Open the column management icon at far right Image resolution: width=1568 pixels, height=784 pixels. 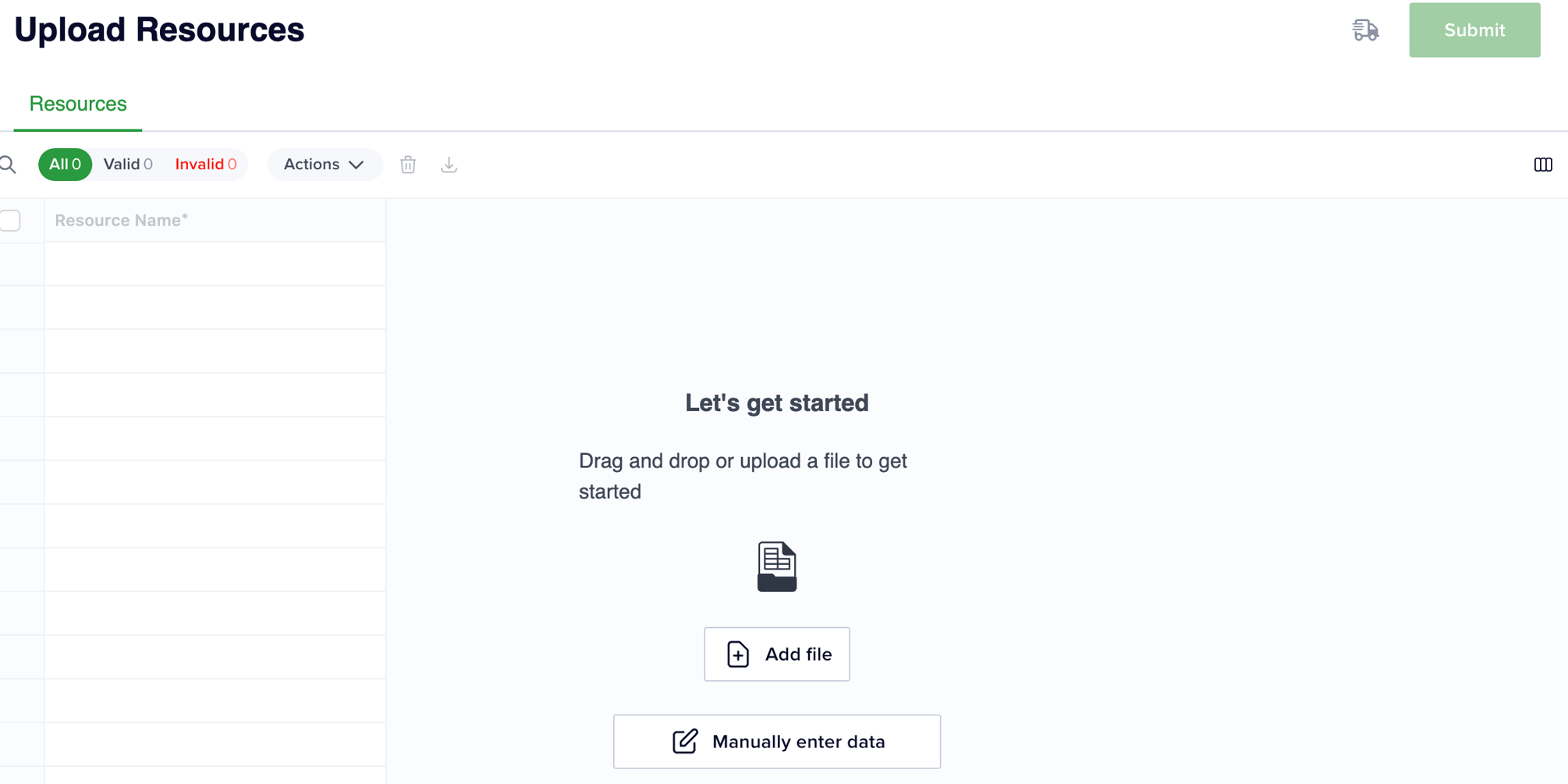[x=1544, y=165]
